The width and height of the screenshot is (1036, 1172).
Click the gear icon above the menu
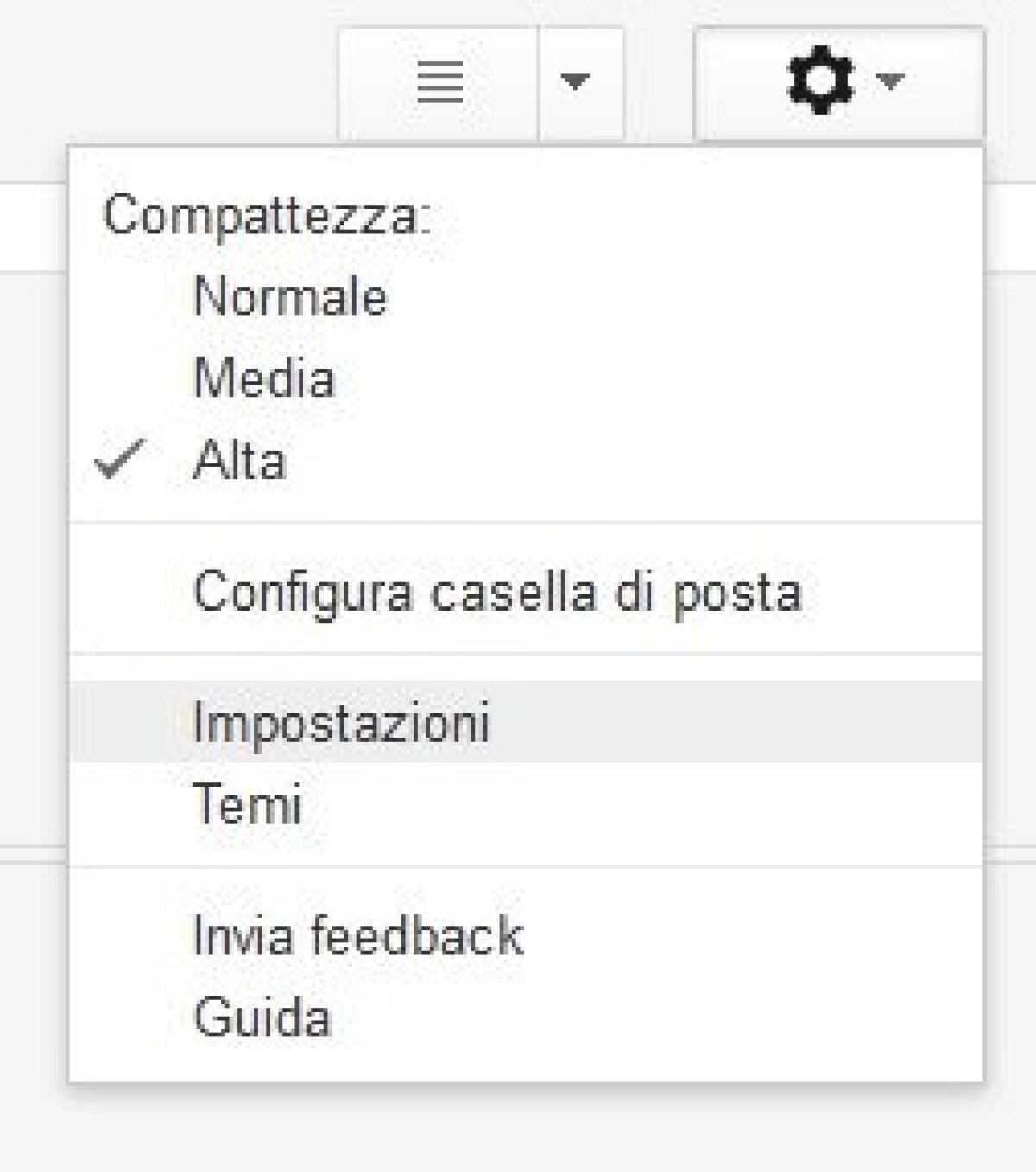coord(818,82)
